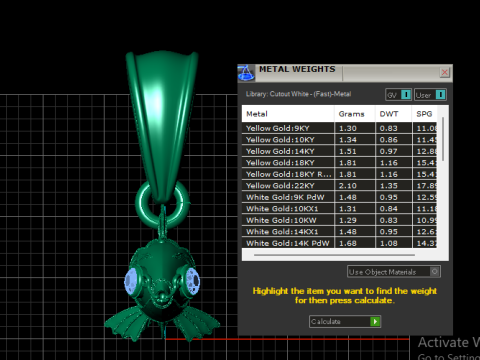Select the White Gold:10KW row
Viewport: 480px width, 360px height.
pos(339,220)
